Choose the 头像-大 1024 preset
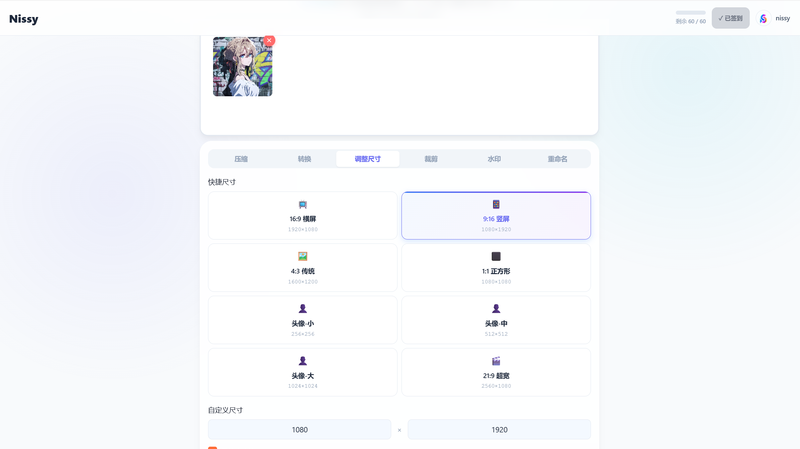 (303, 372)
